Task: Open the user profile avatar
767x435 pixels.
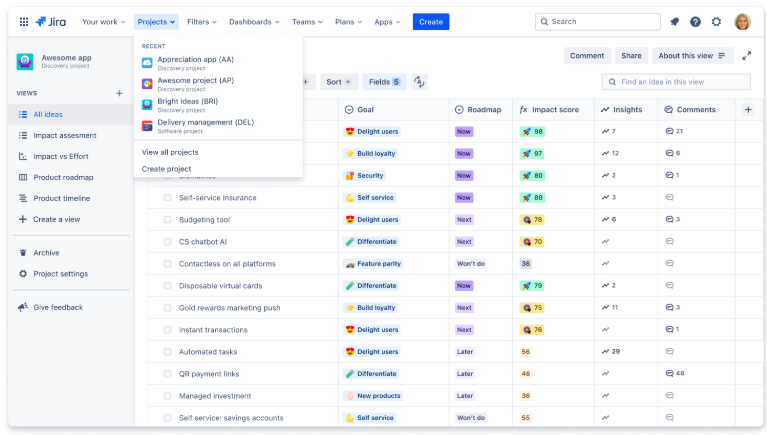Action: click(x=742, y=22)
